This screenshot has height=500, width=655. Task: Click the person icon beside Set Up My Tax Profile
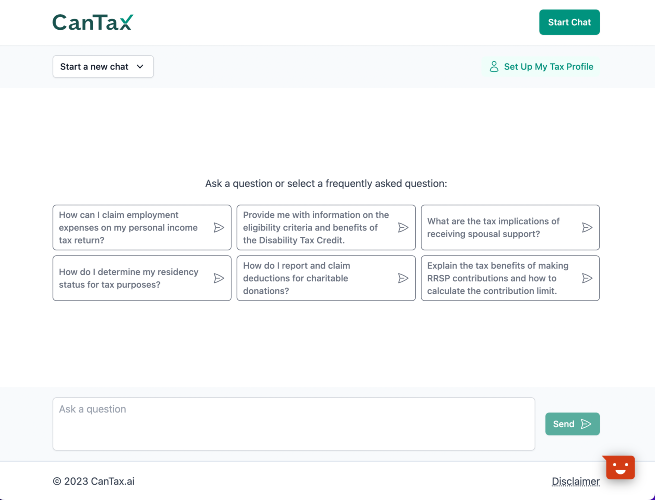(494, 67)
